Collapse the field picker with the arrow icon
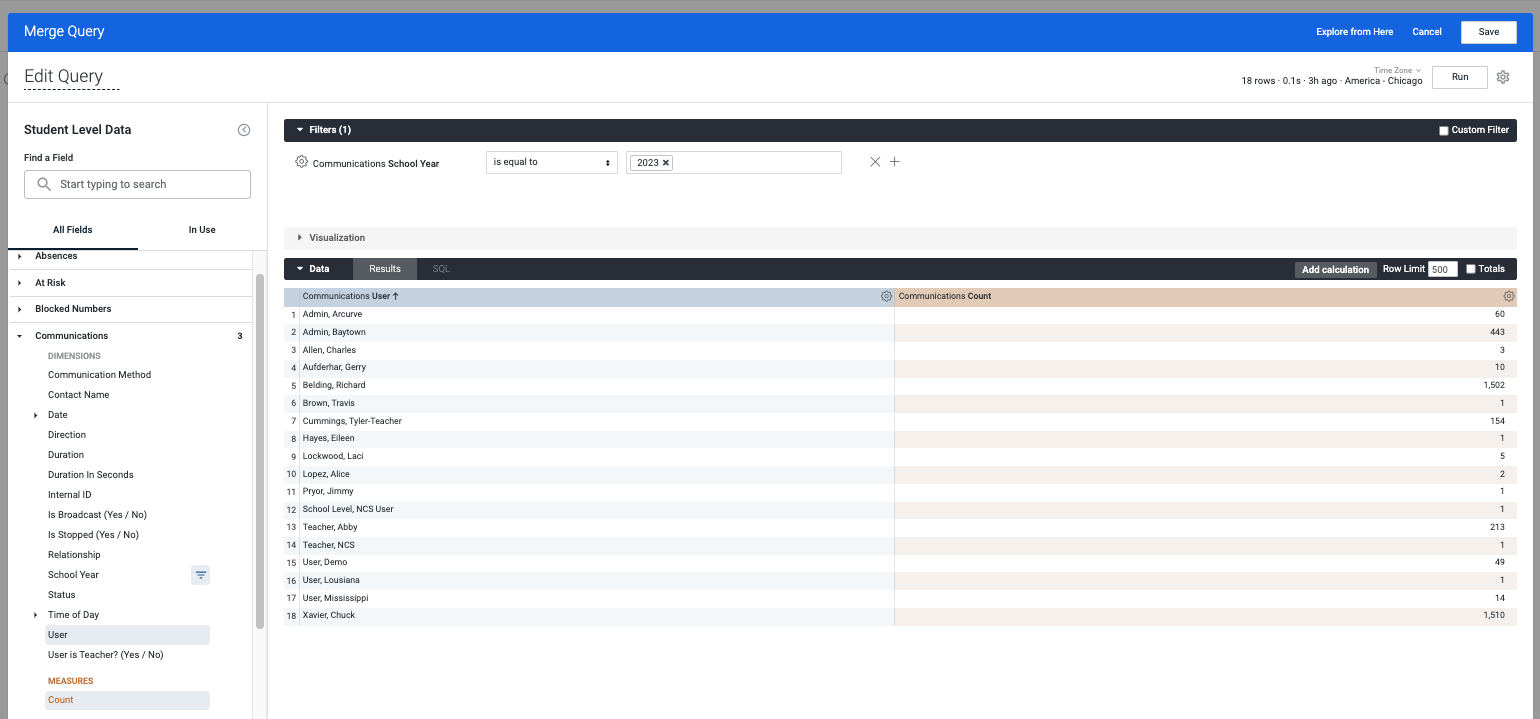This screenshot has width=1540, height=719. click(244, 130)
